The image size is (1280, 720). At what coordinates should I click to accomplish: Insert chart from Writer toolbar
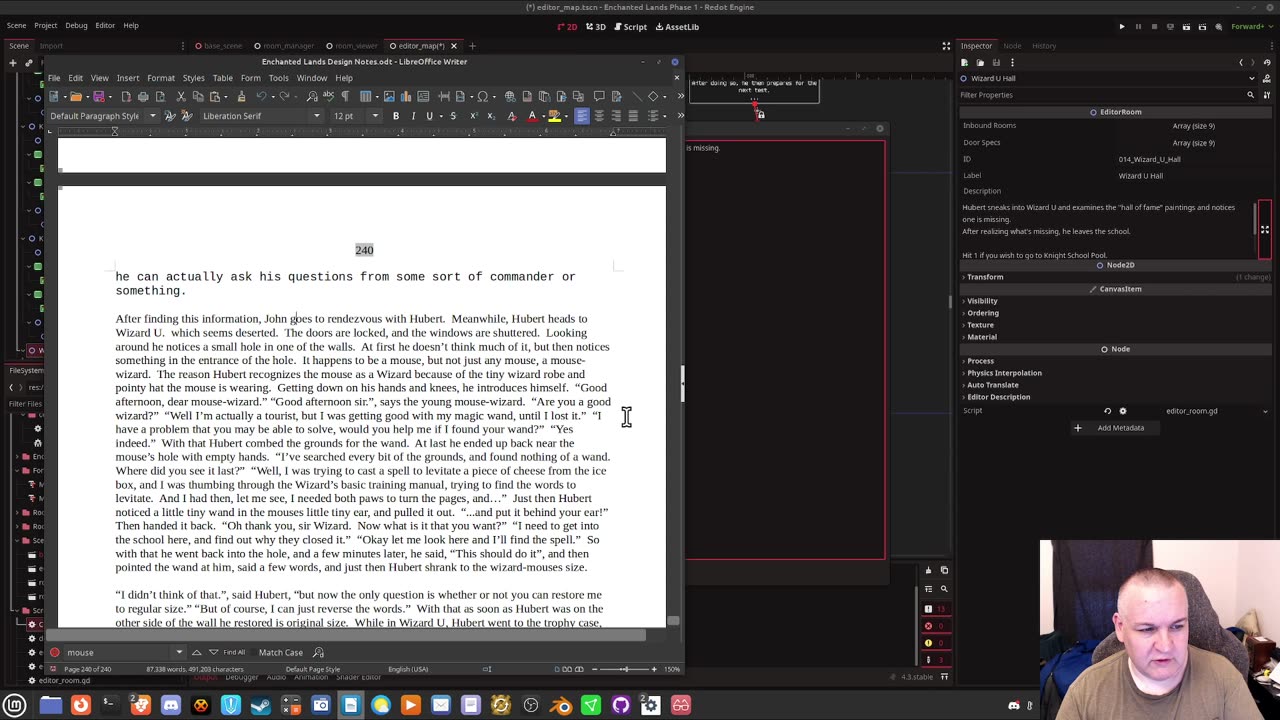point(406,96)
